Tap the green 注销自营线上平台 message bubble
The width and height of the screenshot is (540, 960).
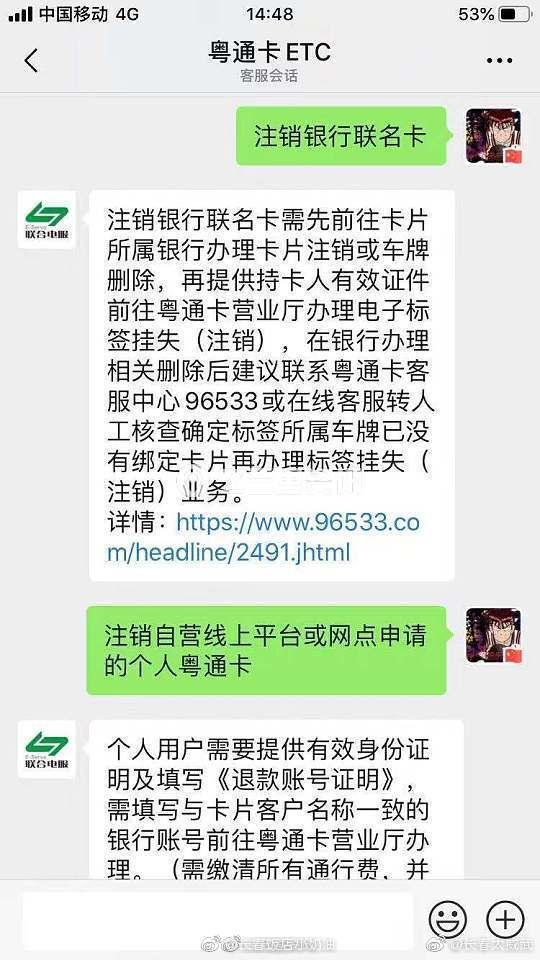[x=267, y=650]
